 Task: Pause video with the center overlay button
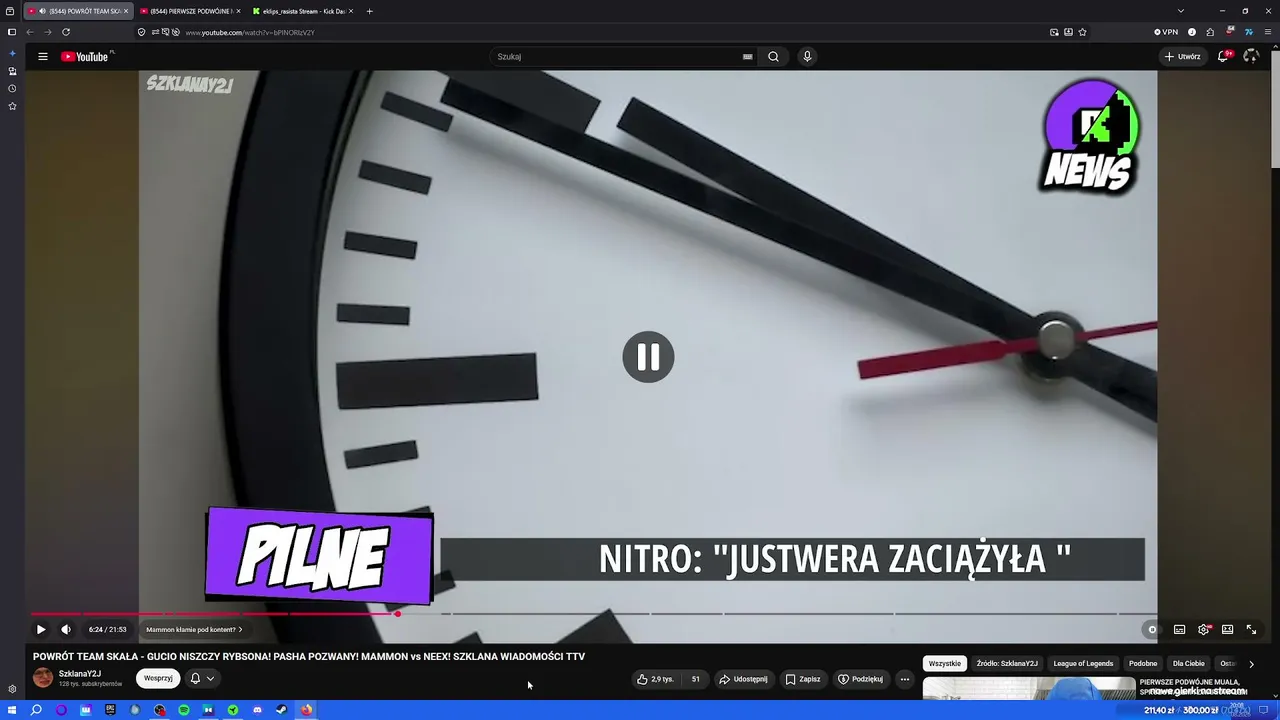648,357
